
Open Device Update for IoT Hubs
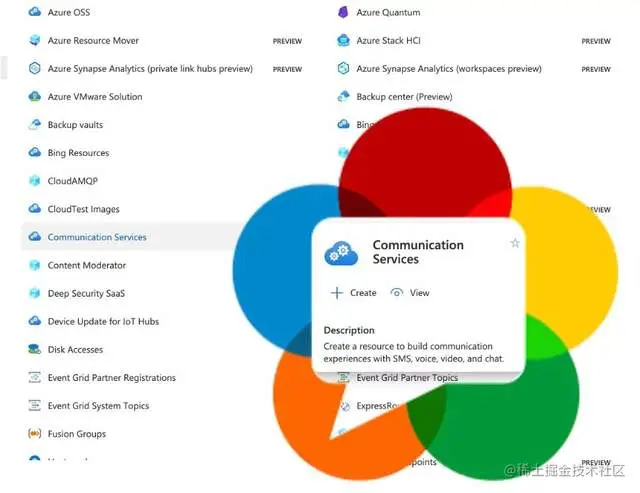[103, 322]
